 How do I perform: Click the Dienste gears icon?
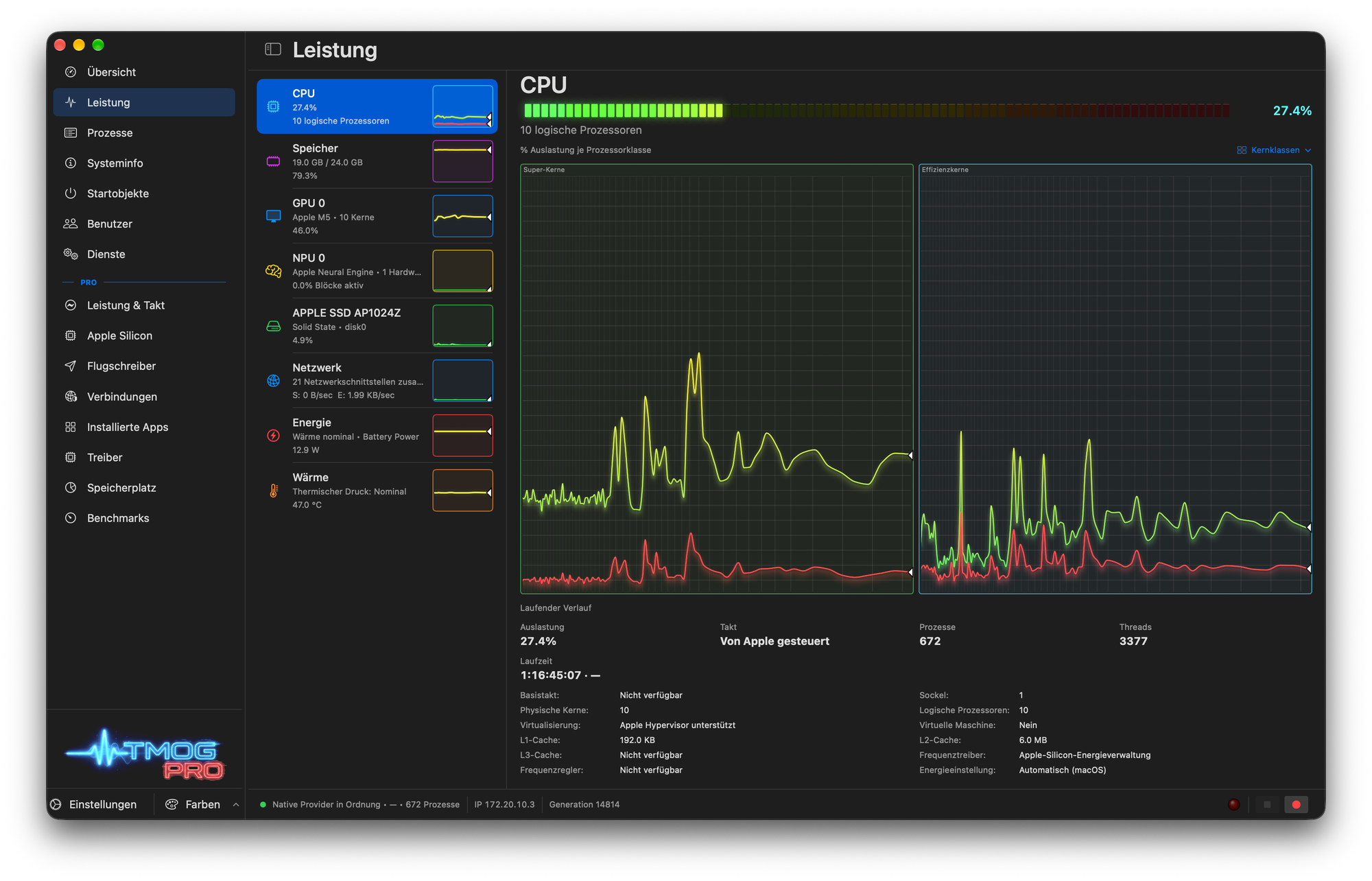71,254
